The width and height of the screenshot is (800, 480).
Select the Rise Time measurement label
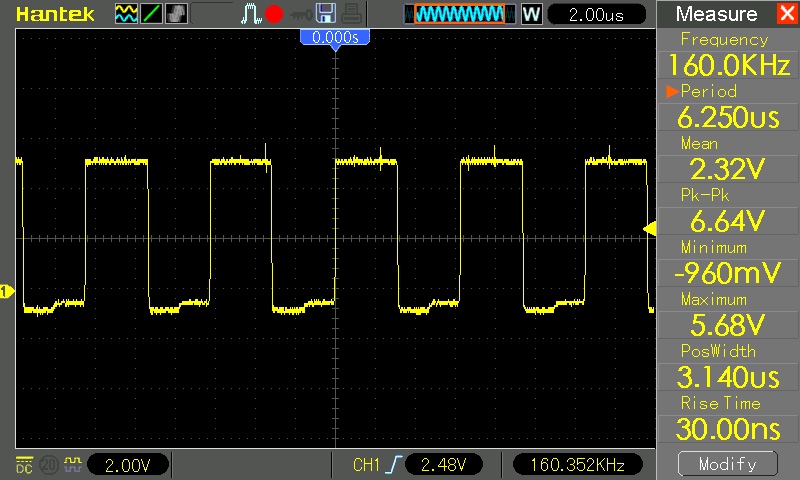720,403
